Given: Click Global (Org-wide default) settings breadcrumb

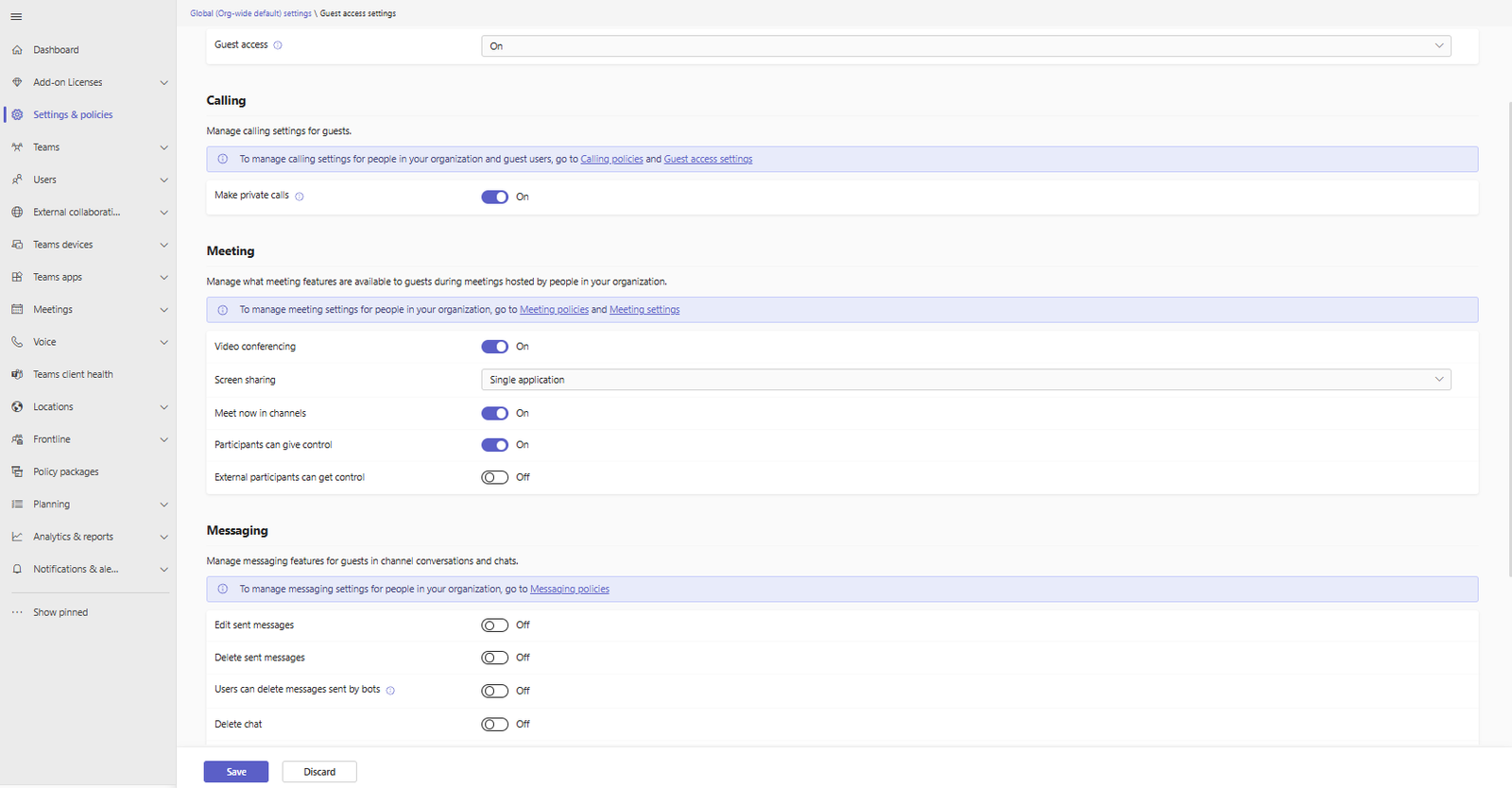Looking at the screenshot, I should pyautogui.click(x=250, y=13).
